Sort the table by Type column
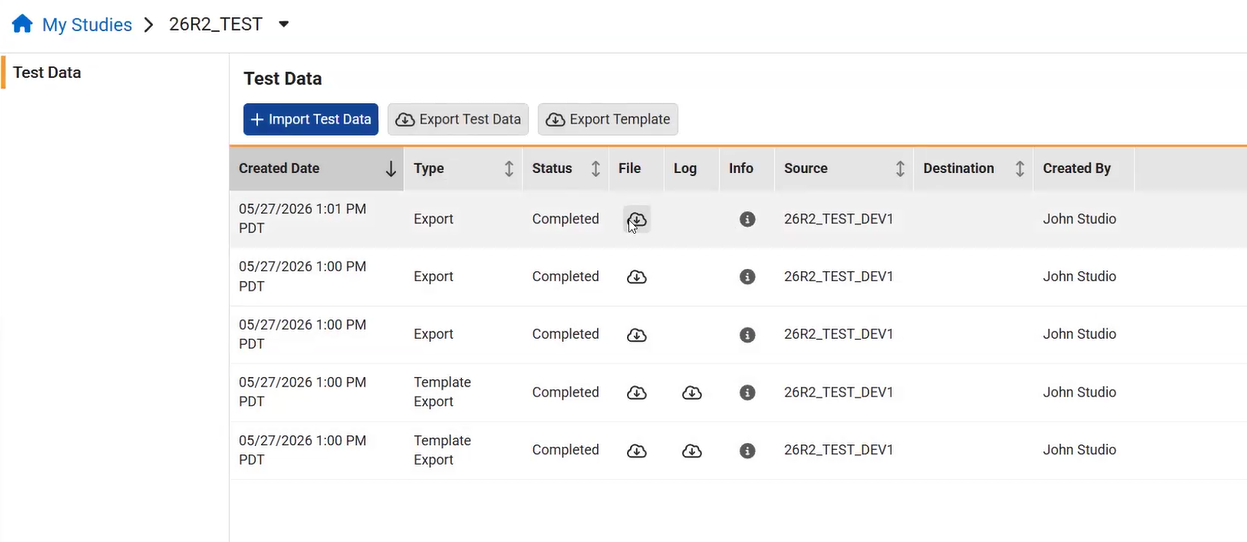This screenshot has width=1247, height=542. pyautogui.click(x=463, y=169)
